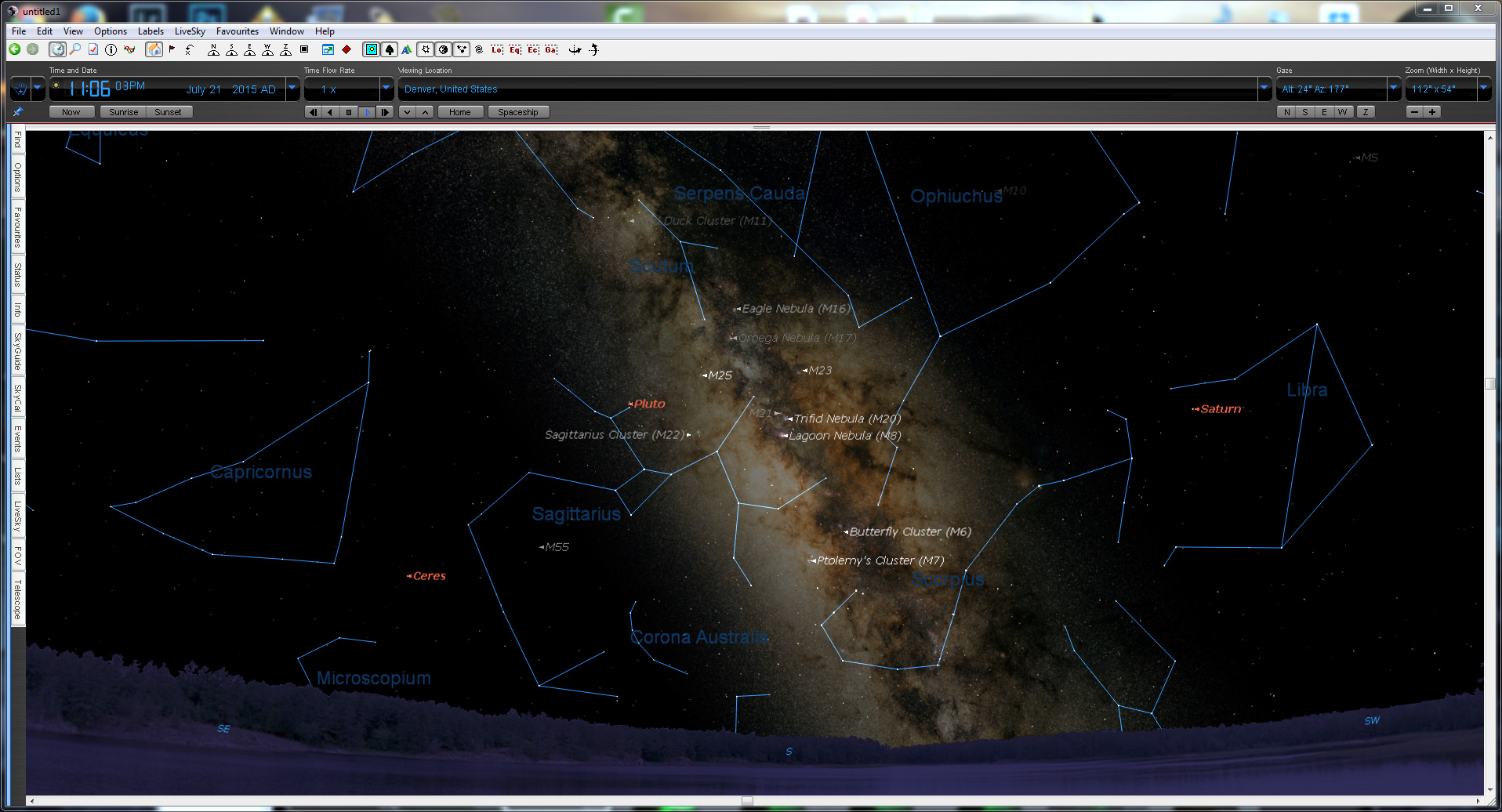The width and height of the screenshot is (1502, 812).
Task: Click the Now time button
Action: pyautogui.click(x=71, y=112)
